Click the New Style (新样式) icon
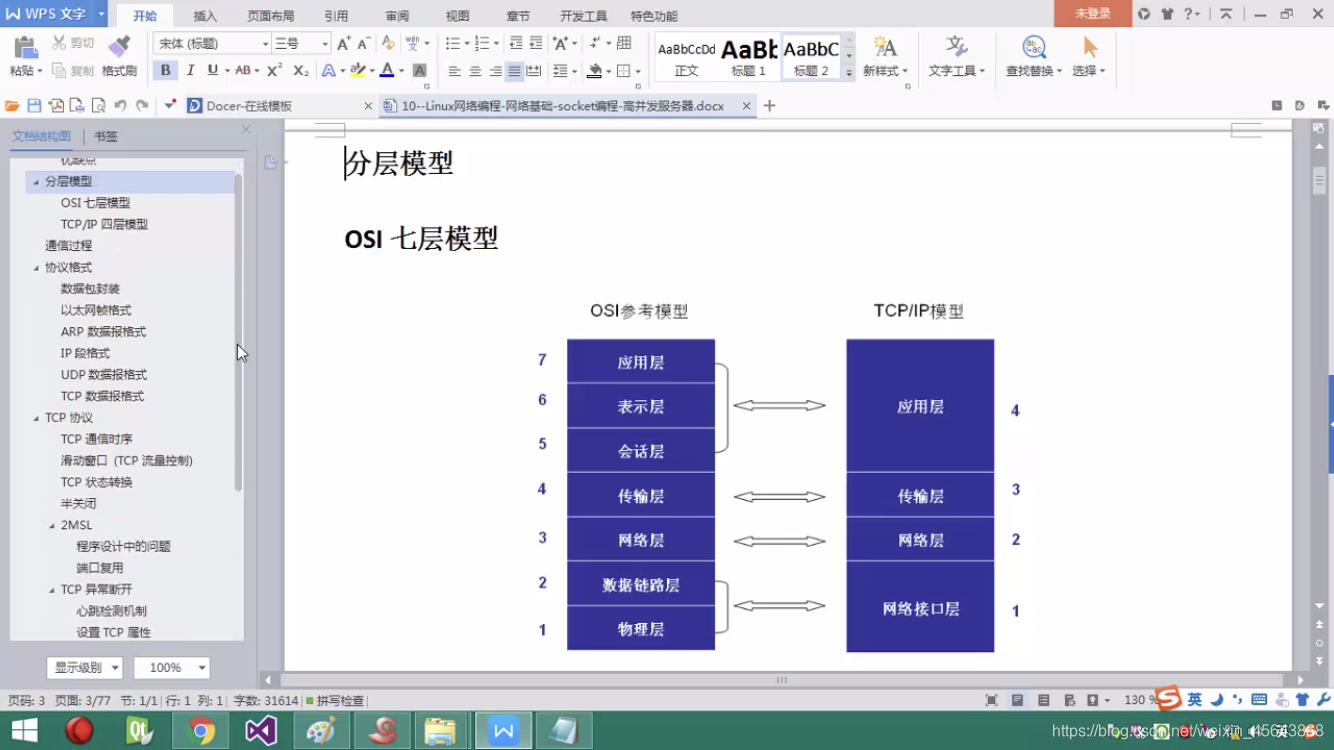Image resolution: width=1334 pixels, height=750 pixels. [884, 47]
